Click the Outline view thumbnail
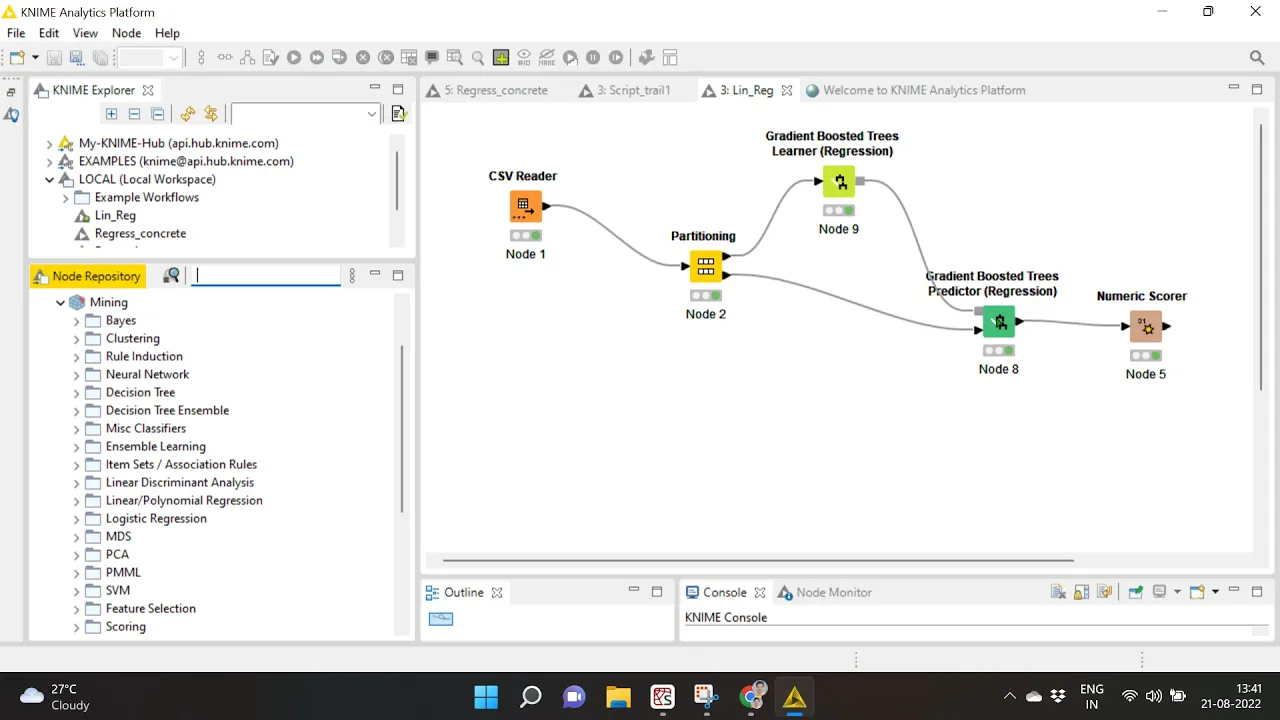The image size is (1280, 720). [x=441, y=619]
